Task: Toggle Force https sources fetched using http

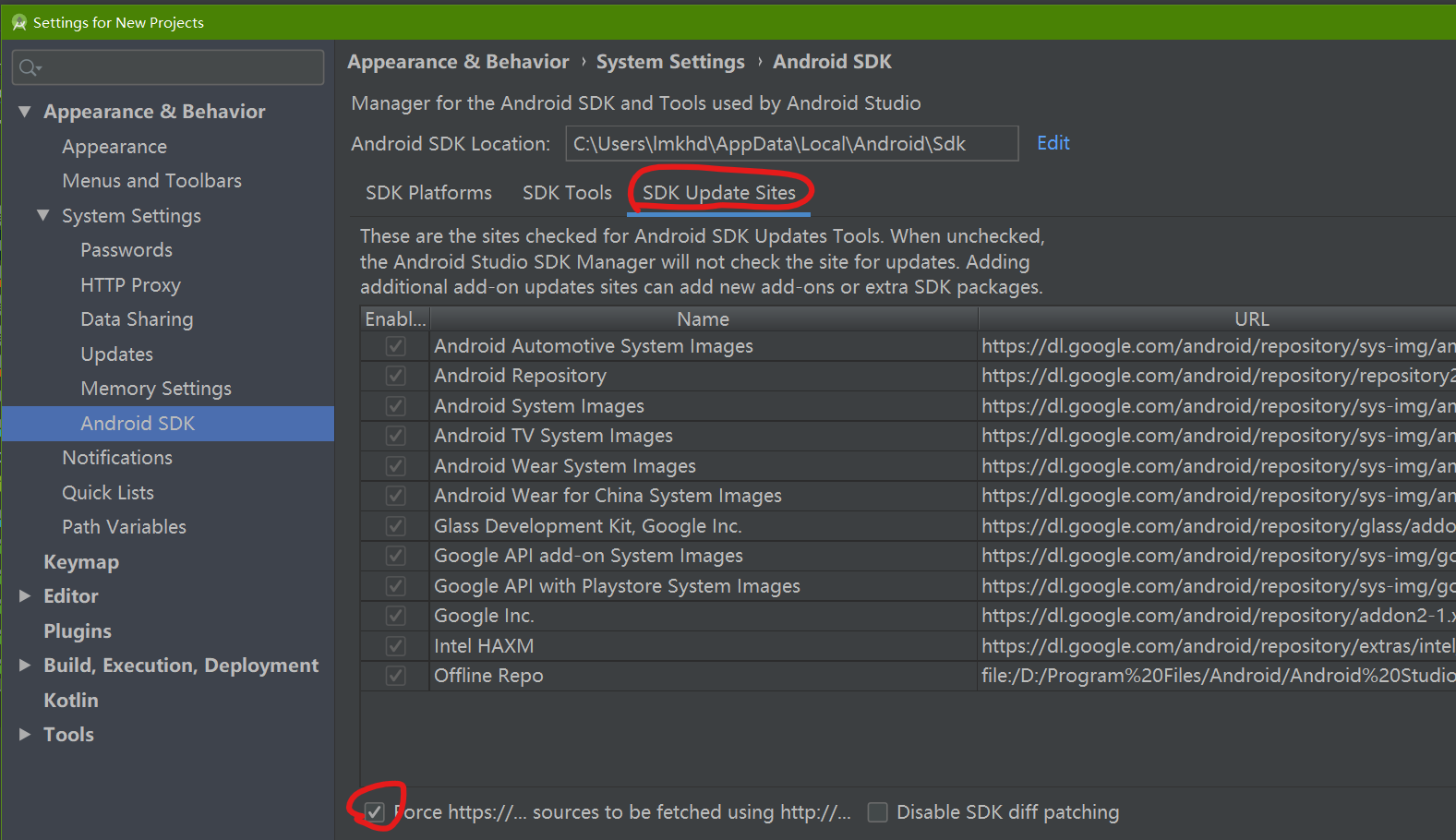Action: (374, 812)
